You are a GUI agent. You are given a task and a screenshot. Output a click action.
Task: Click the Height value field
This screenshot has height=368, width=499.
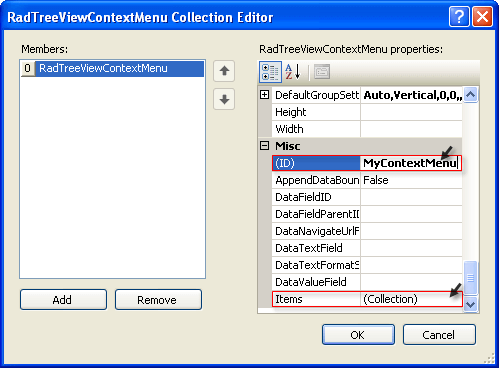coord(411,112)
